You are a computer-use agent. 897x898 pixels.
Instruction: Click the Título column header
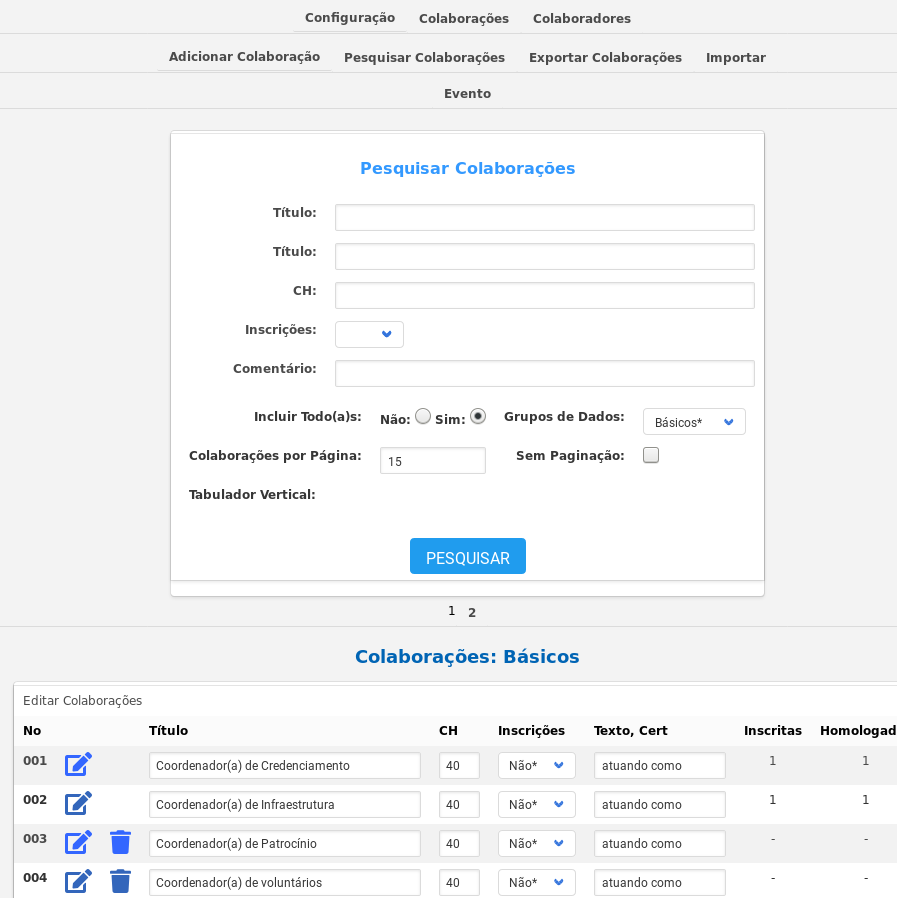pos(168,730)
